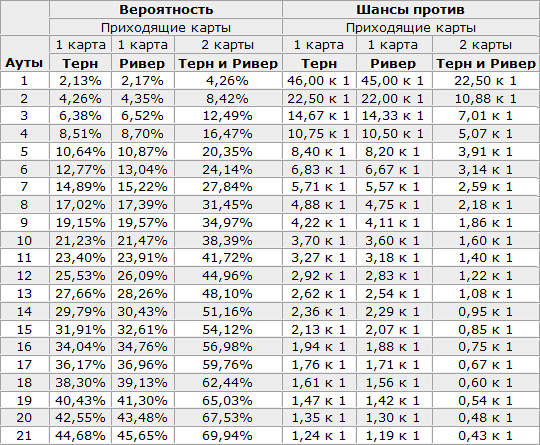Select the 1,30 к 1 Ривер odds cell
This screenshot has width=540, height=445.
[x=393, y=417]
